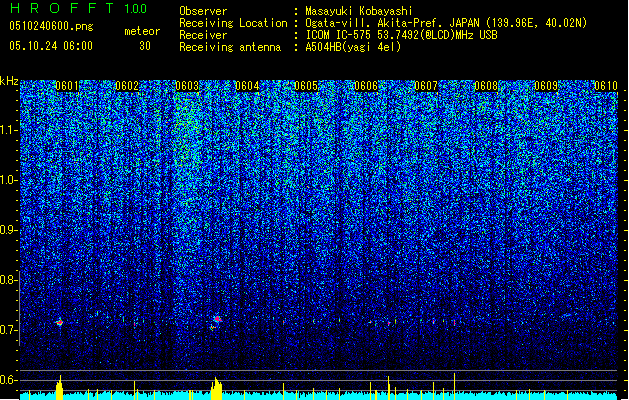The width and height of the screenshot is (629, 400).
Task: Click the 0610 time marker
Action: click(606, 86)
